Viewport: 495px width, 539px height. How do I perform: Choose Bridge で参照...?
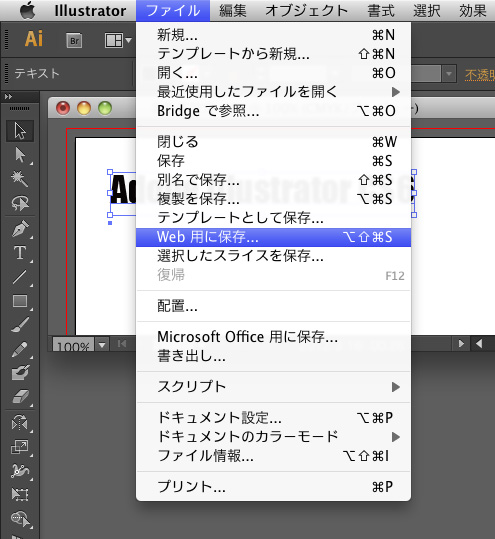273,111
